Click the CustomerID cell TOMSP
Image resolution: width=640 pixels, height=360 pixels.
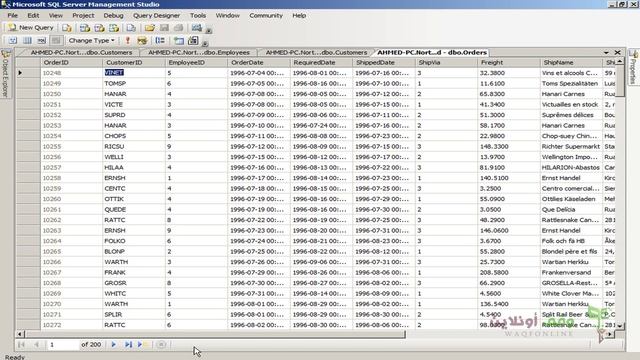(134, 83)
